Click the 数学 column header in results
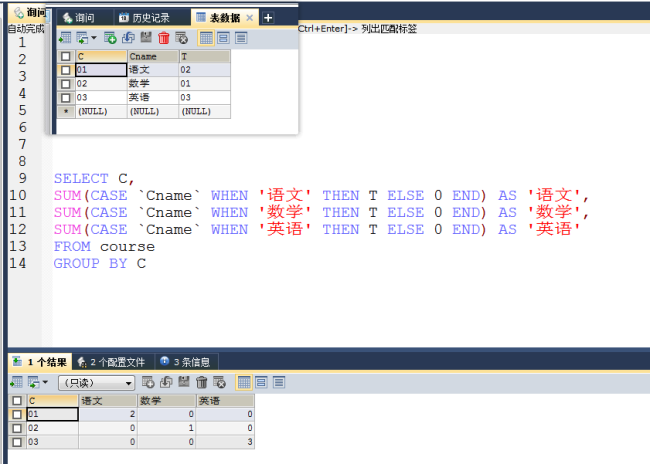The image size is (650, 464). [x=167, y=401]
